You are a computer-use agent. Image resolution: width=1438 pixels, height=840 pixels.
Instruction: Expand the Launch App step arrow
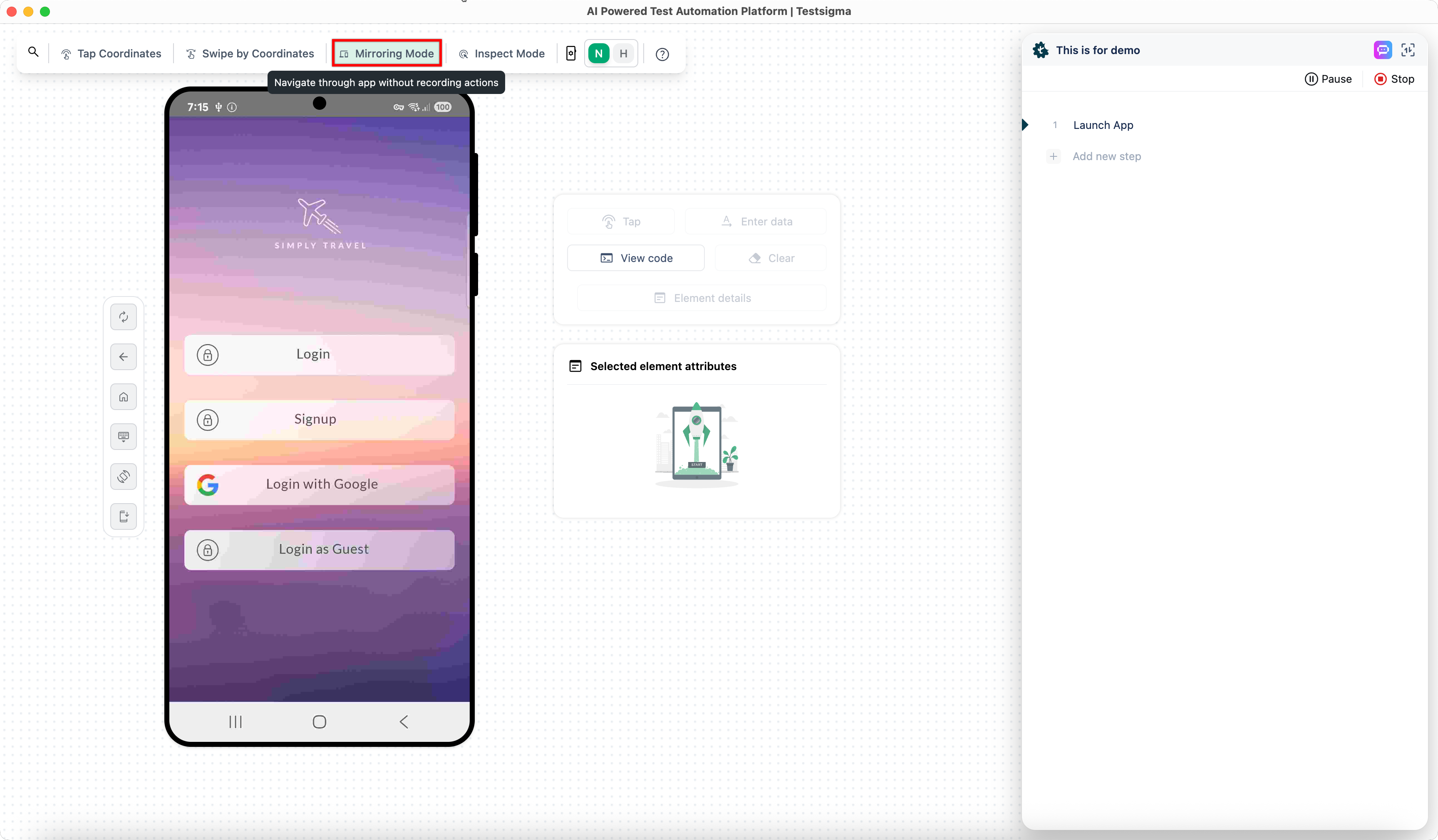tap(1025, 125)
